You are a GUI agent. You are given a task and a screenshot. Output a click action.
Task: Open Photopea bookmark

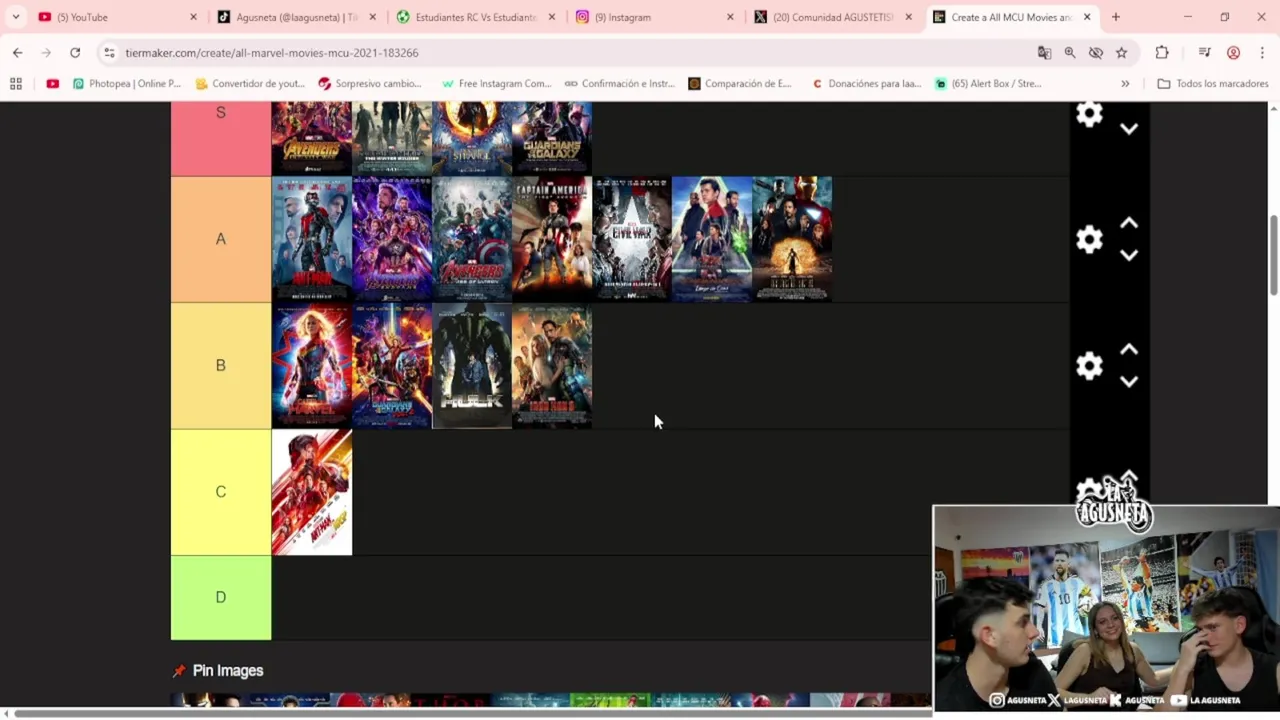127,84
